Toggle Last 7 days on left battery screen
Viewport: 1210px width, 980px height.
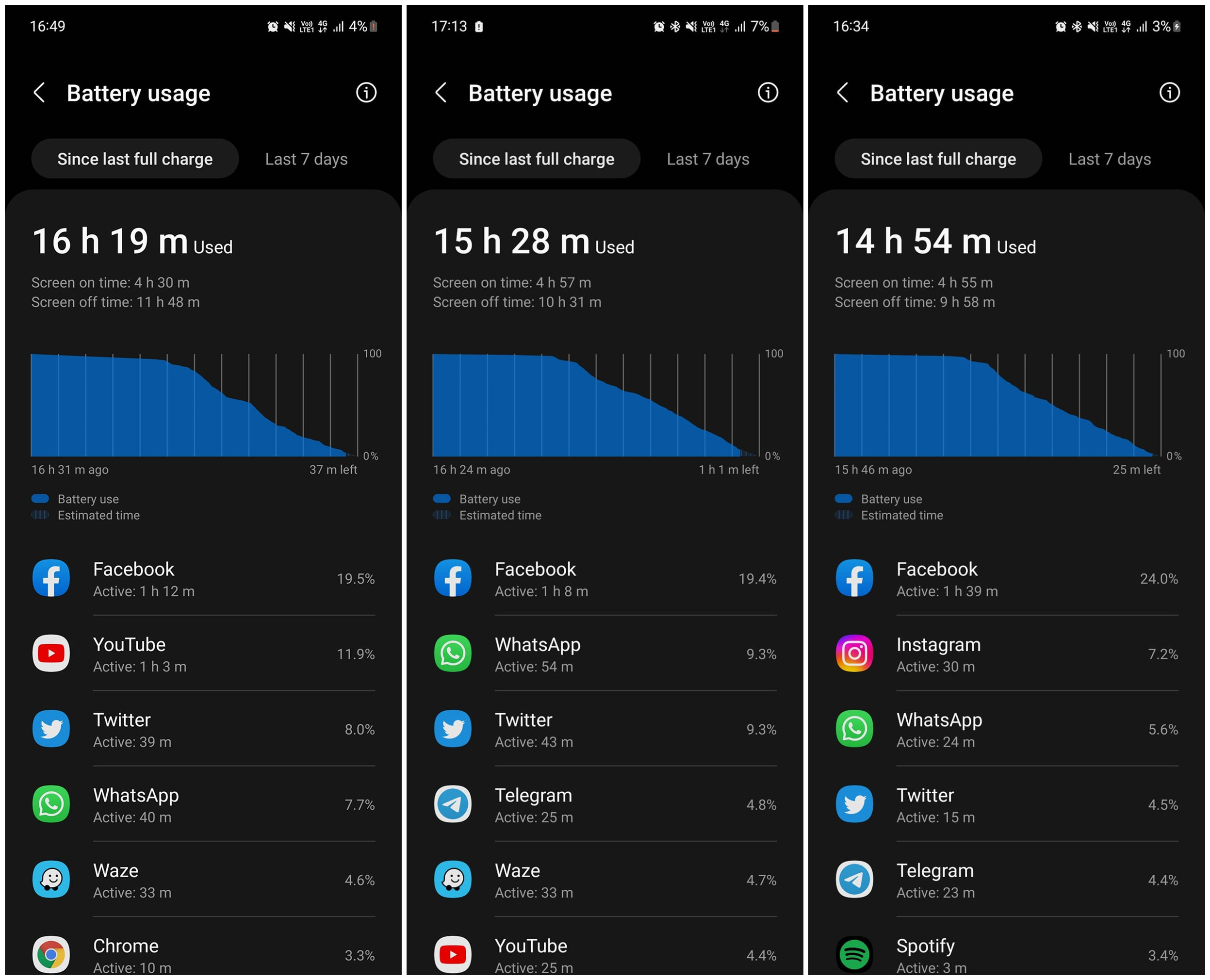(x=301, y=159)
